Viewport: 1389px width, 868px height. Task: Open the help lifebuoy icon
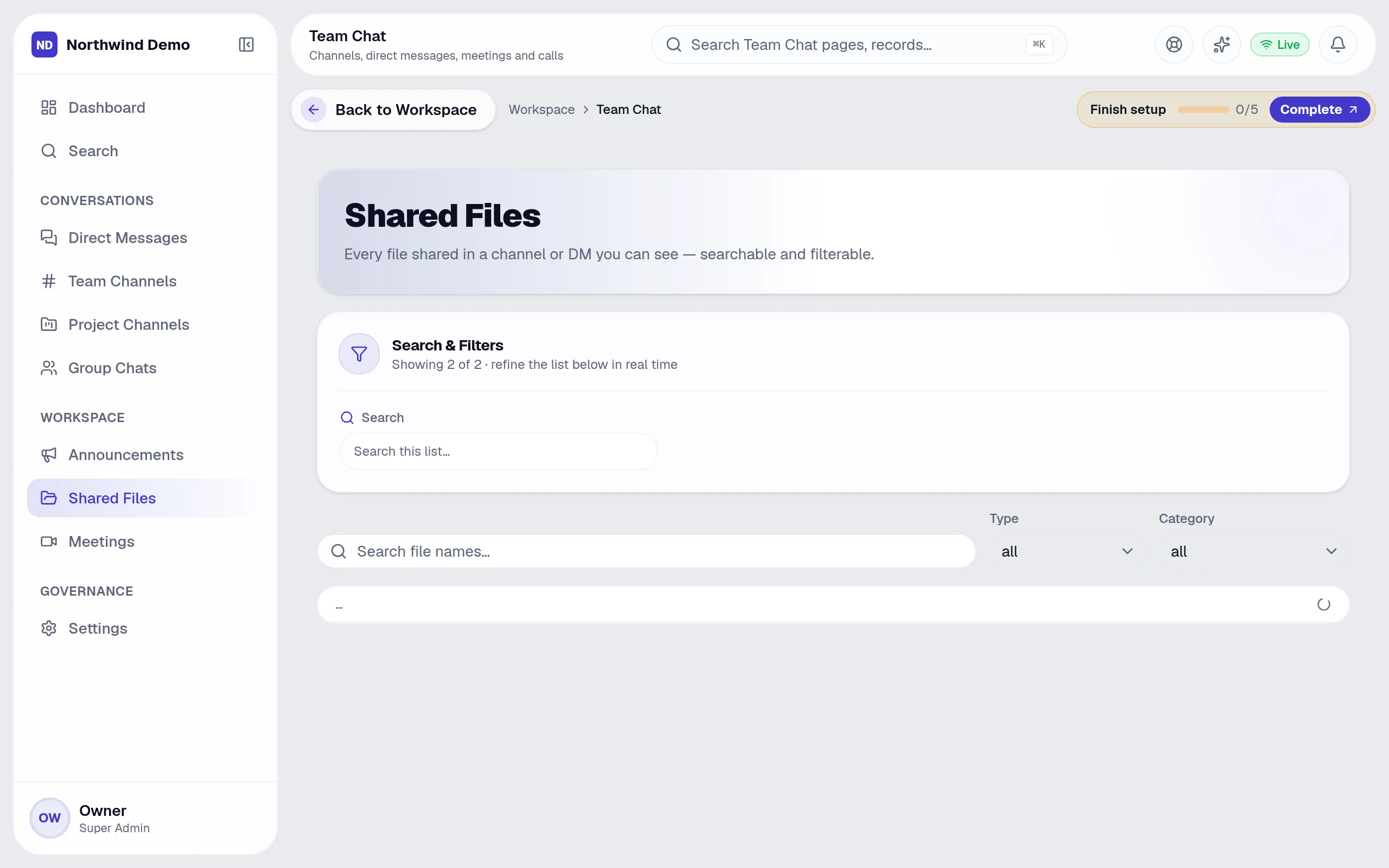[x=1174, y=45]
